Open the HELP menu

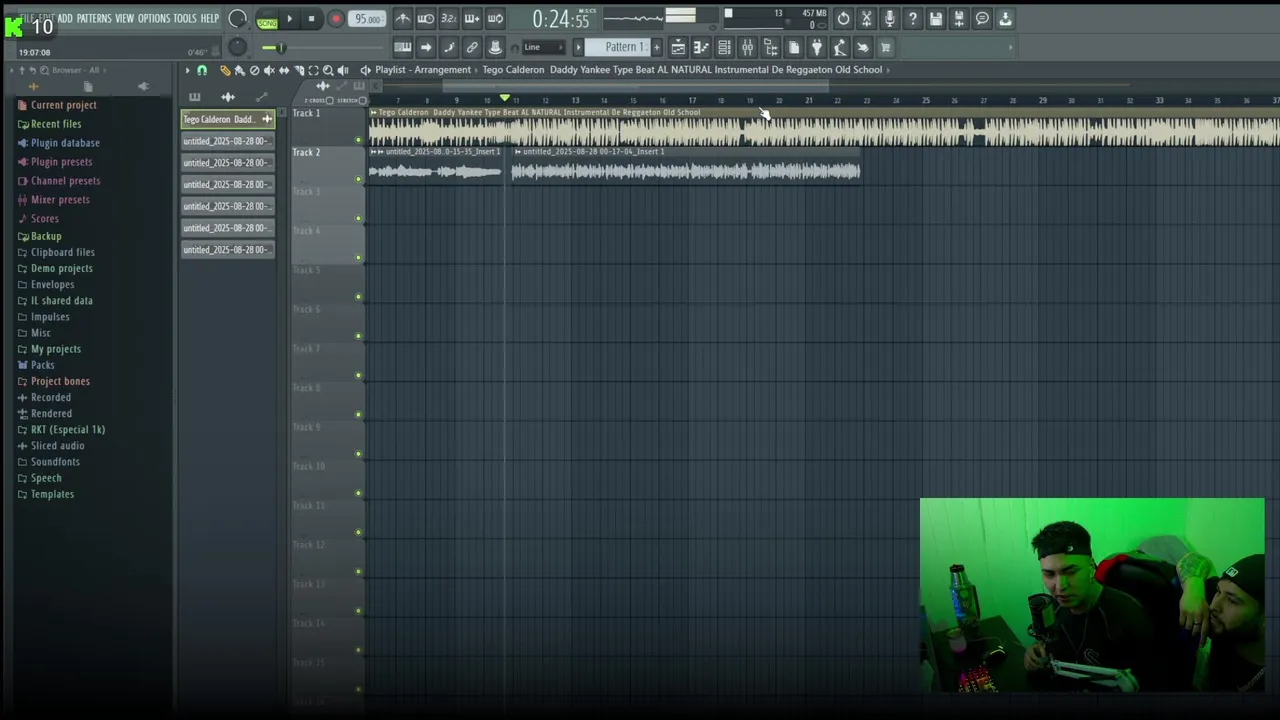pyautogui.click(x=209, y=18)
